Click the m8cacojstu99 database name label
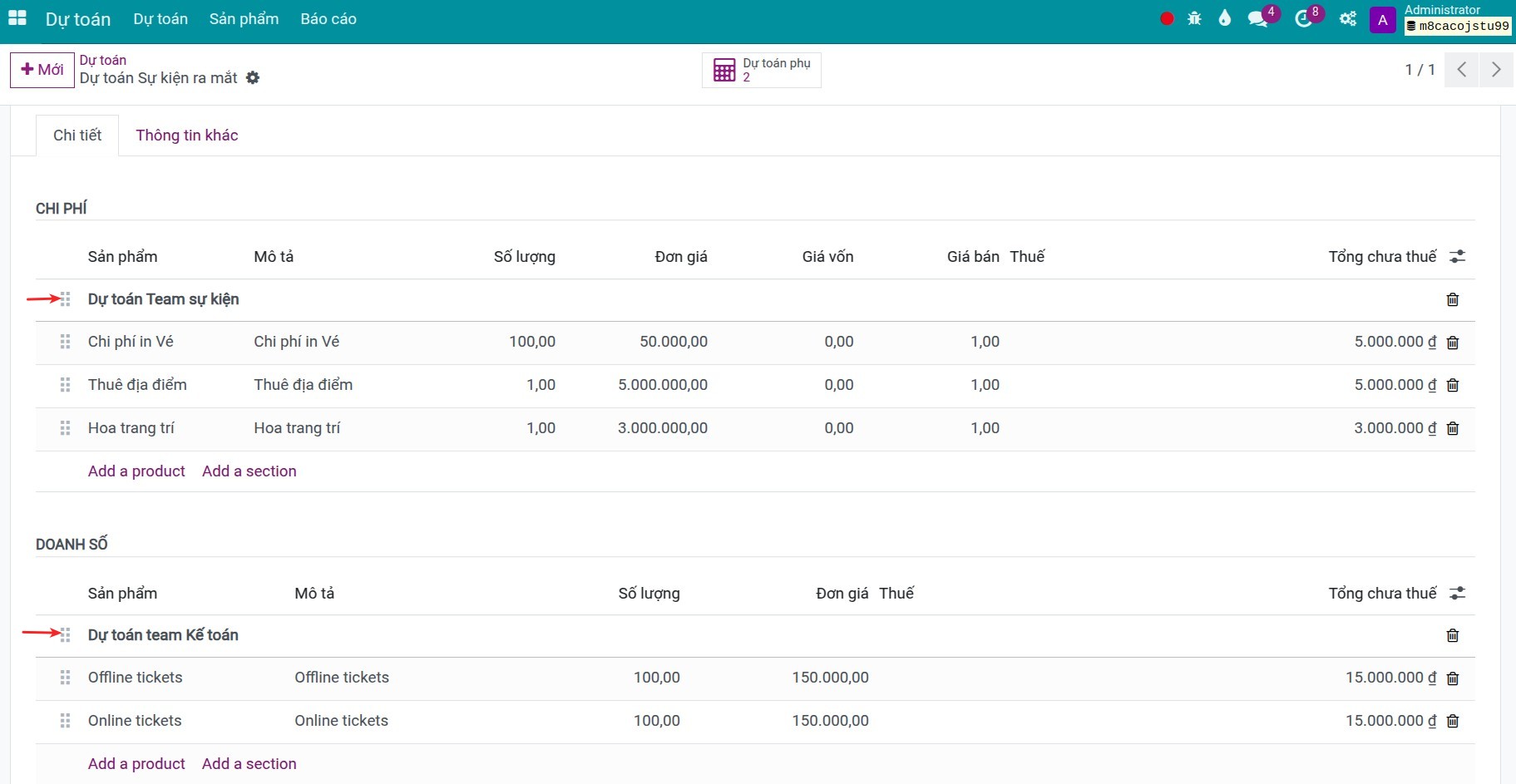The height and width of the screenshot is (784, 1516). point(1459,27)
